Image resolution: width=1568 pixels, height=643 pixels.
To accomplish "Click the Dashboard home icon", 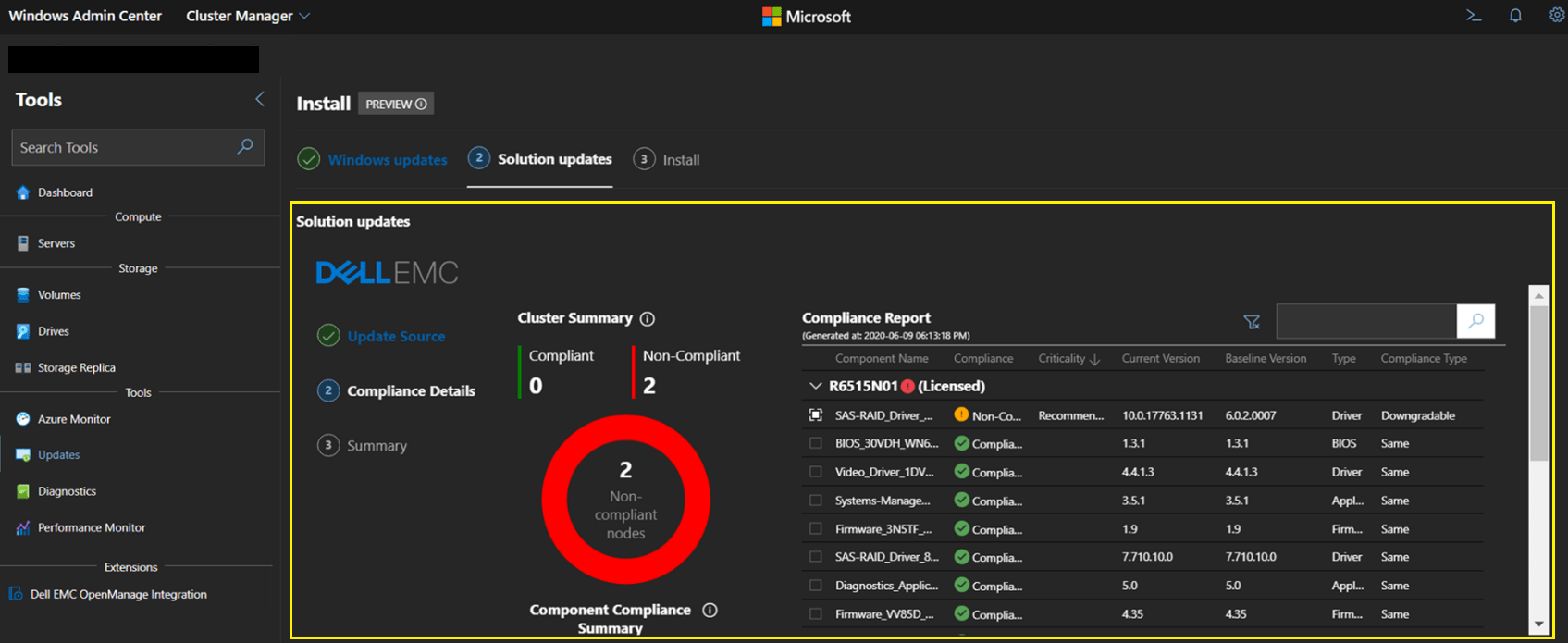I will tap(23, 192).
